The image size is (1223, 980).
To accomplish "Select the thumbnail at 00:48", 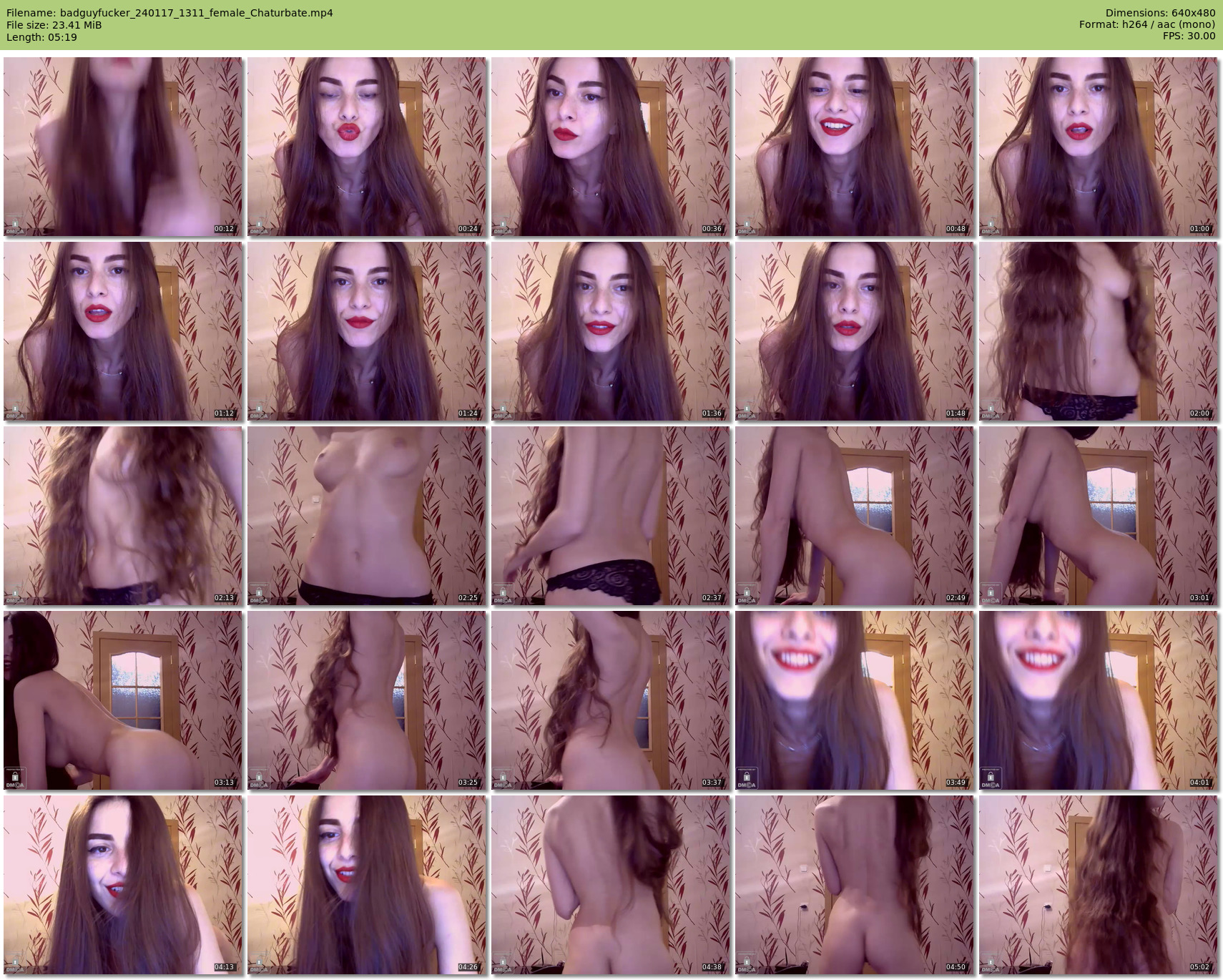I will click(854, 147).
